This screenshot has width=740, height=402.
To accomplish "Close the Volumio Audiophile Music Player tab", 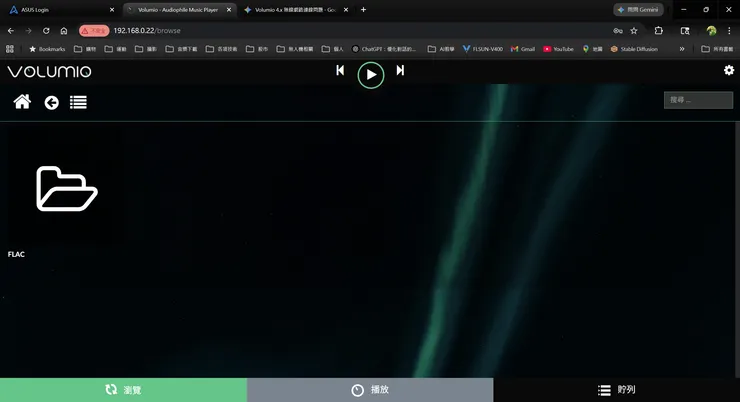I will tap(229, 9).
